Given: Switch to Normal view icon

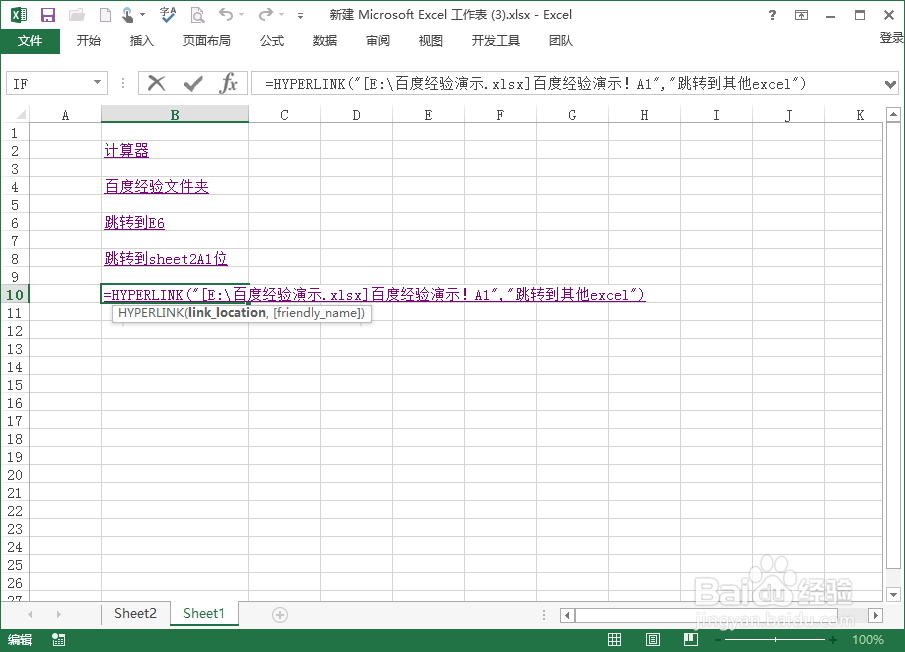Looking at the screenshot, I should coord(615,639).
